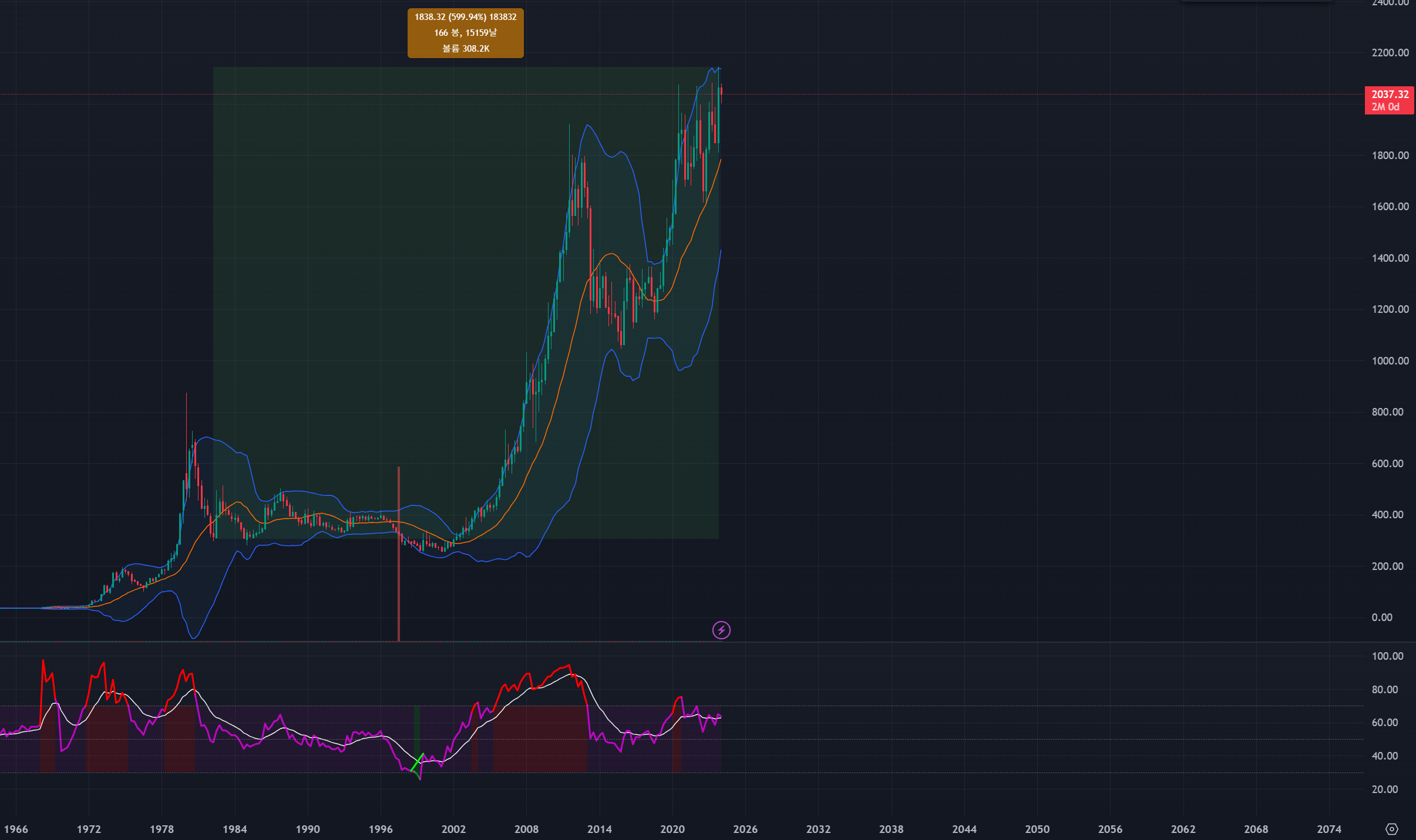Click the 2008 label on time axis
This screenshot has height=840, width=1416.
[x=526, y=829]
